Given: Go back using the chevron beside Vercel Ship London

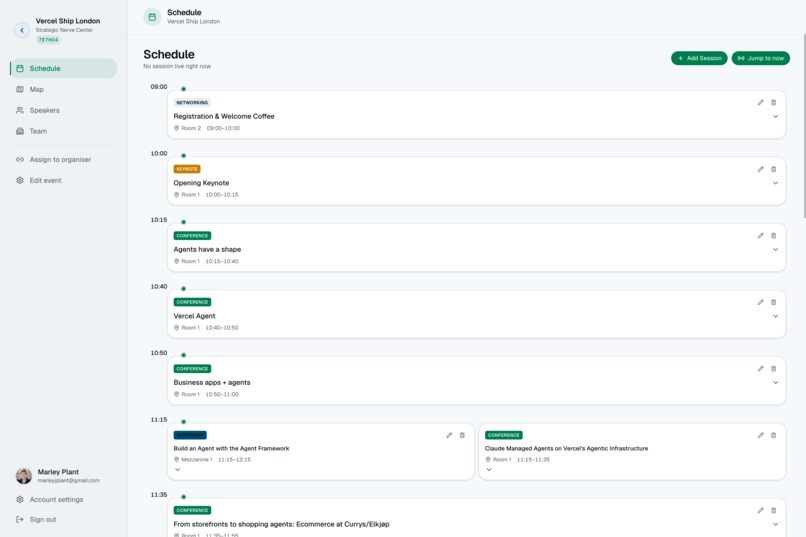Looking at the screenshot, I should [x=22, y=30].
